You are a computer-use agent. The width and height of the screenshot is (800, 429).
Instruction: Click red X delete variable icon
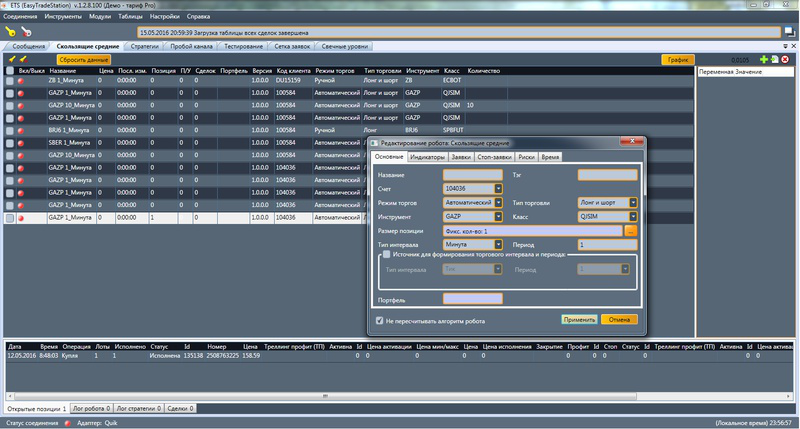pyautogui.click(x=785, y=60)
